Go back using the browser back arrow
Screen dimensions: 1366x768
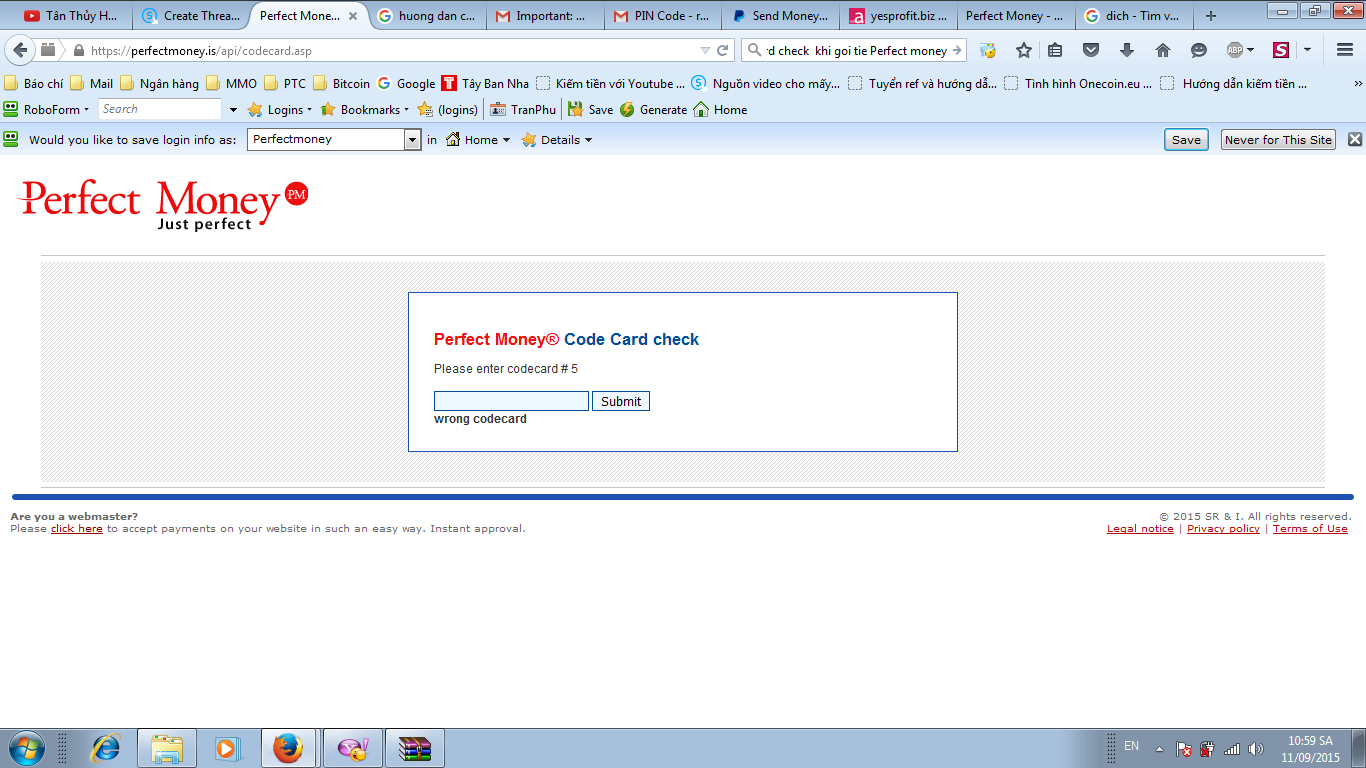pyautogui.click(x=19, y=50)
